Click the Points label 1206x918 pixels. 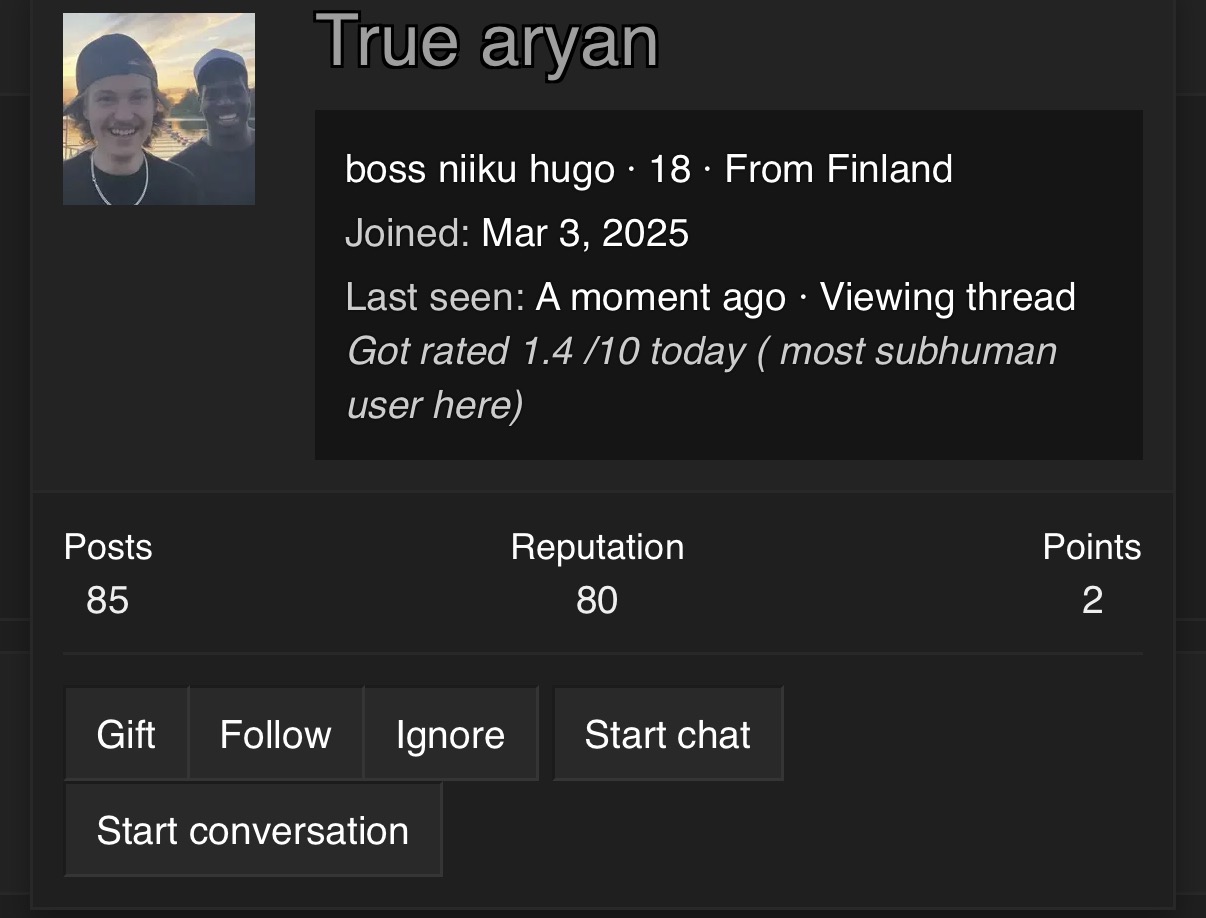pyautogui.click(x=1091, y=547)
